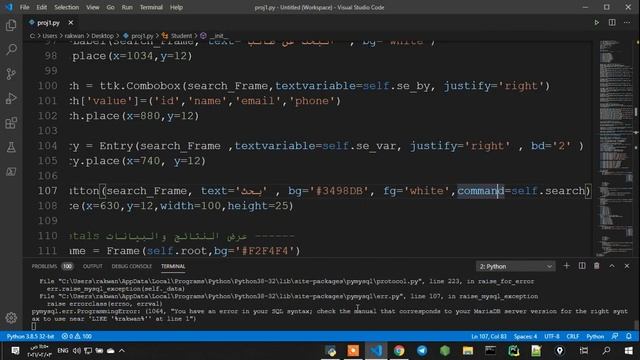
Task: Split the terminal panel
Action: click(582, 266)
